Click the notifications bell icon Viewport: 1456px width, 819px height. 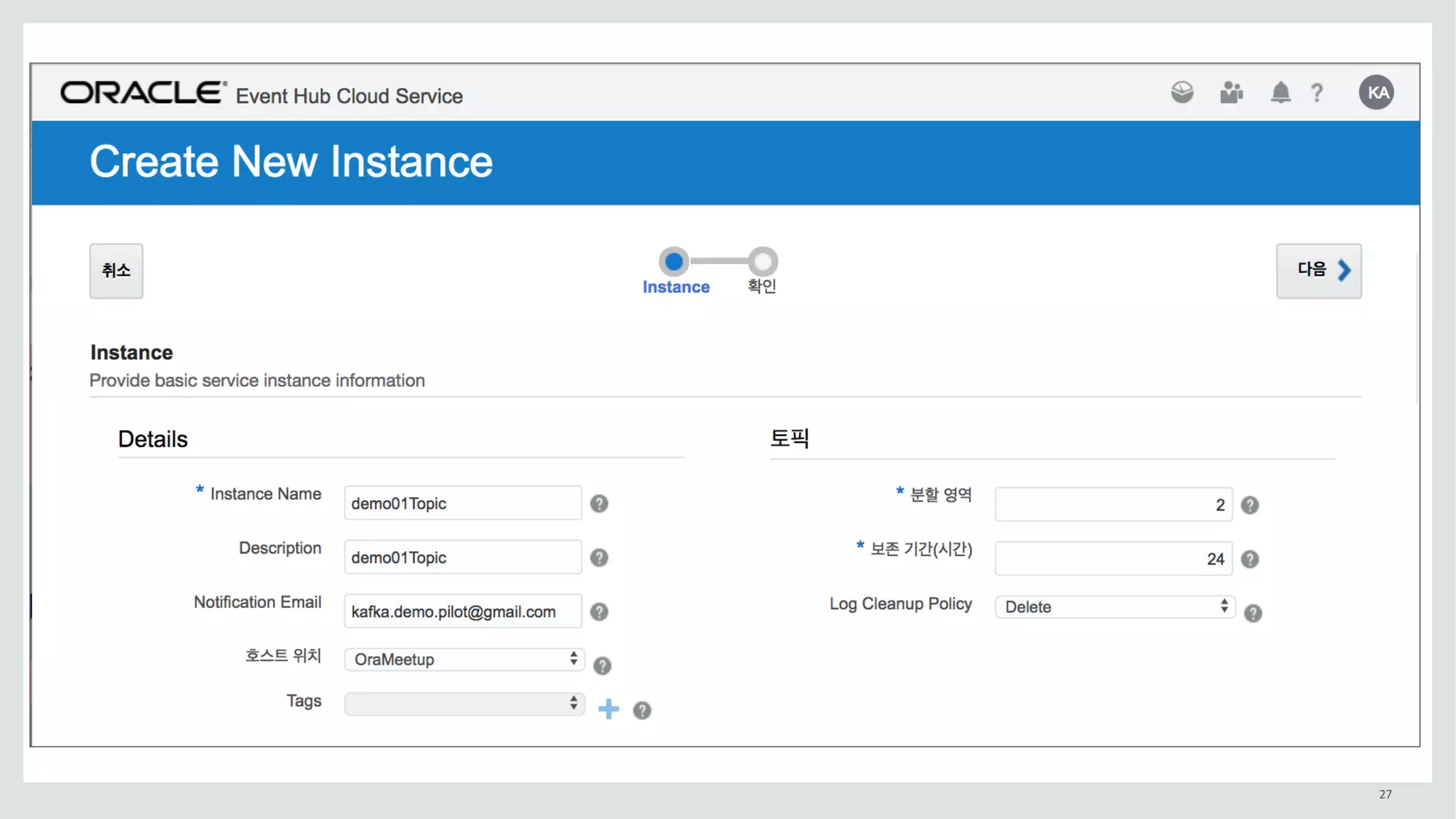[1280, 92]
